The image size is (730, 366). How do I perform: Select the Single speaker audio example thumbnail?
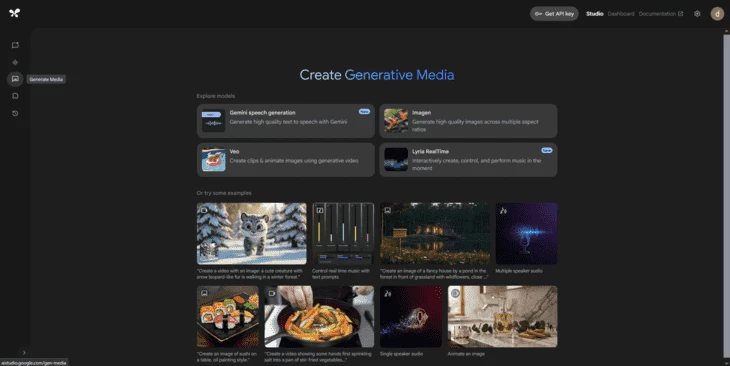[411, 317]
